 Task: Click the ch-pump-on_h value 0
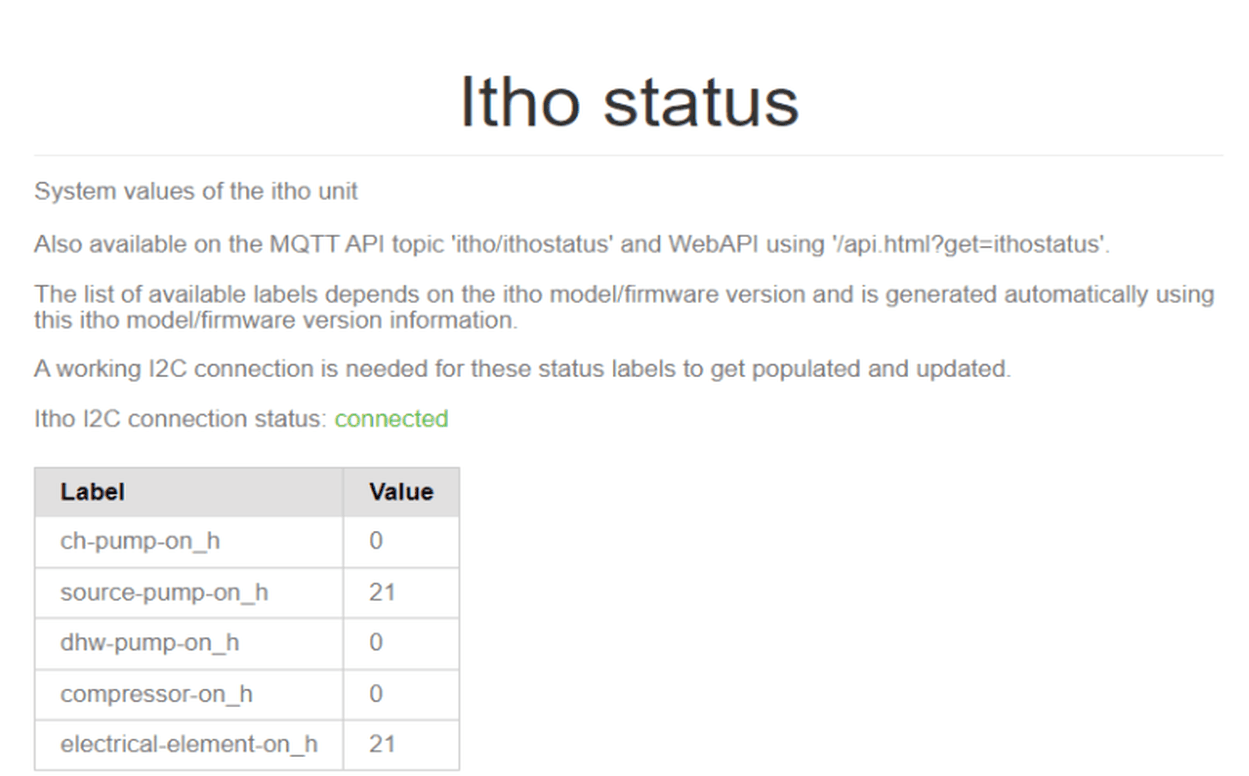(376, 541)
